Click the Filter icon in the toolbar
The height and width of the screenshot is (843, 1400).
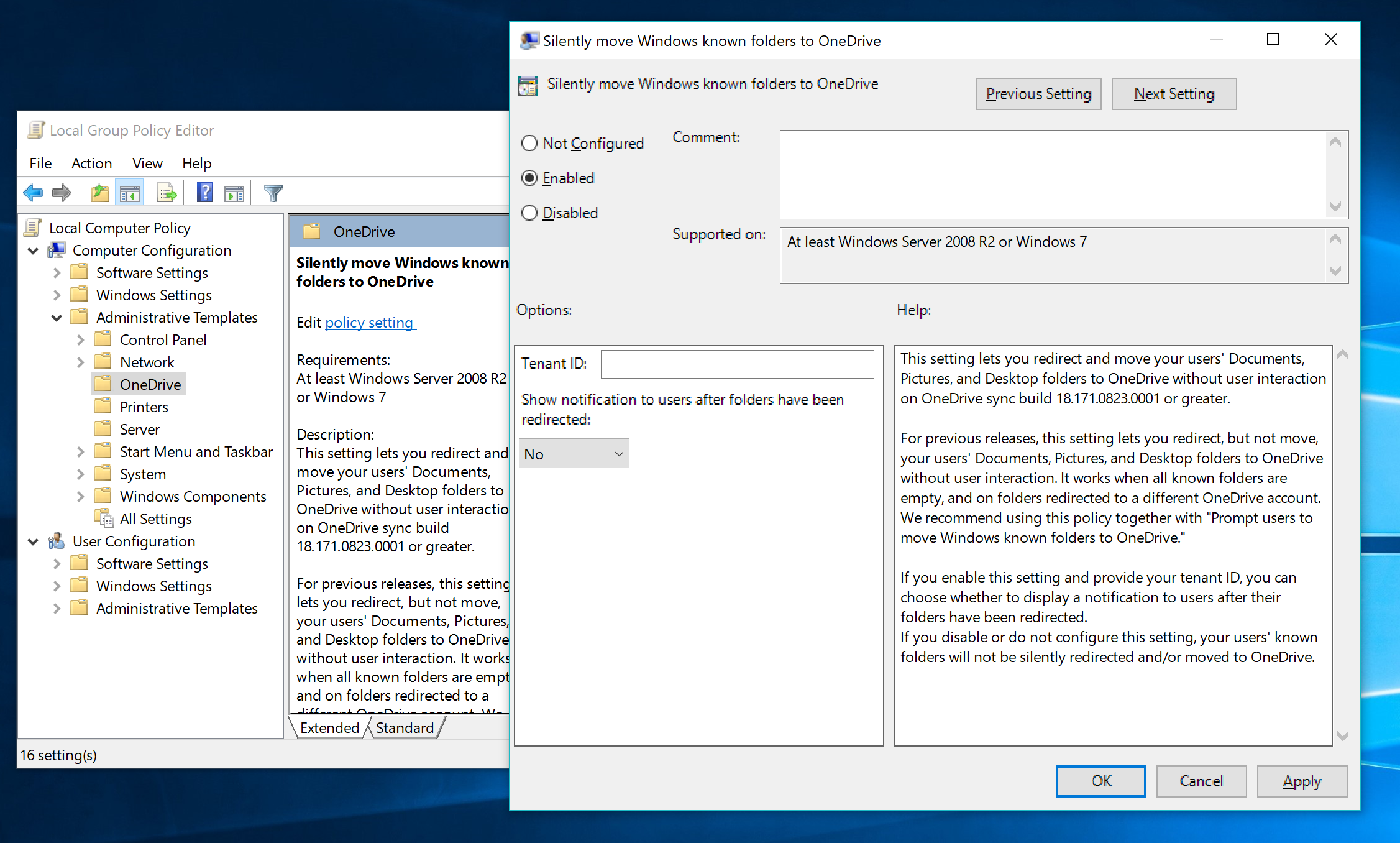click(272, 192)
